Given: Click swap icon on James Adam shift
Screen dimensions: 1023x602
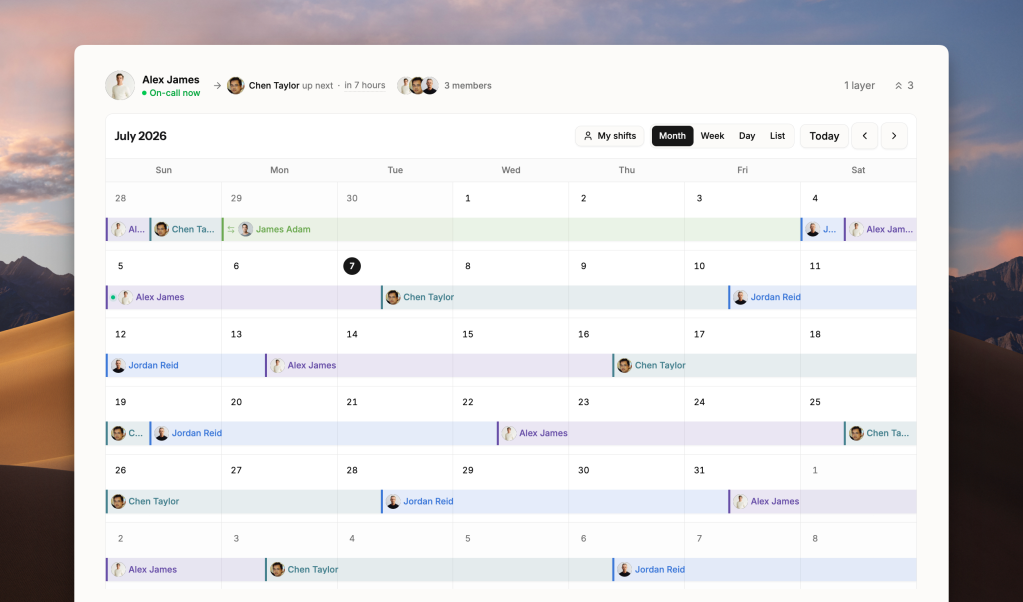Looking at the screenshot, I should click(231, 230).
